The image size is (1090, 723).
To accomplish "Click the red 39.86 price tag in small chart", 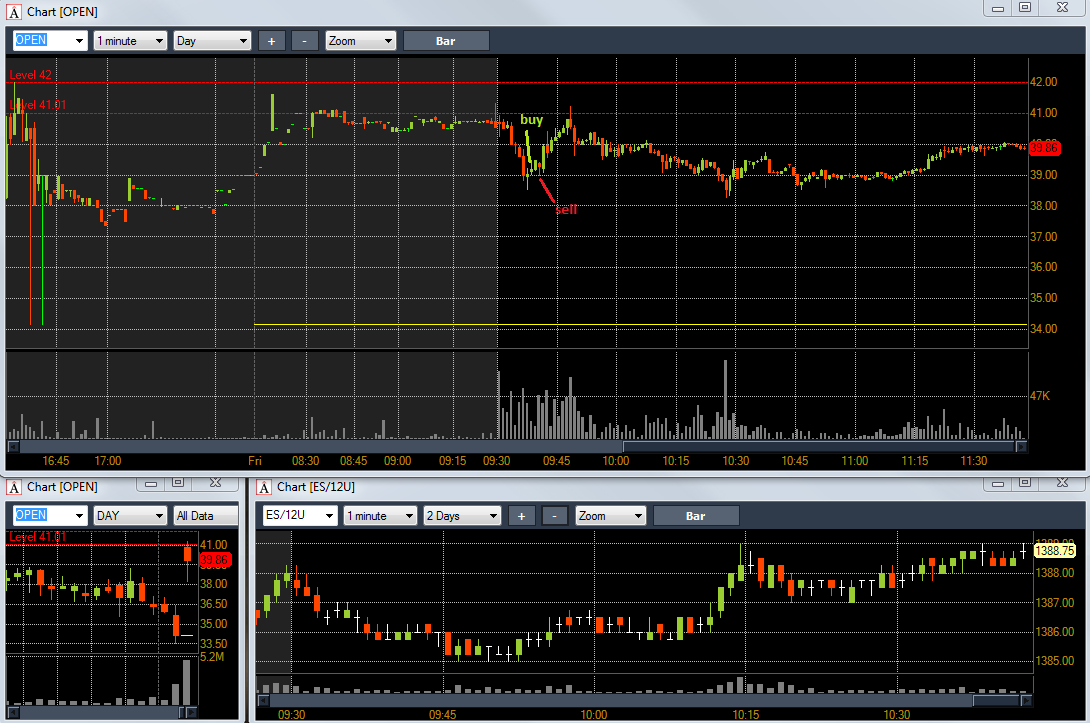I will click(x=215, y=560).
